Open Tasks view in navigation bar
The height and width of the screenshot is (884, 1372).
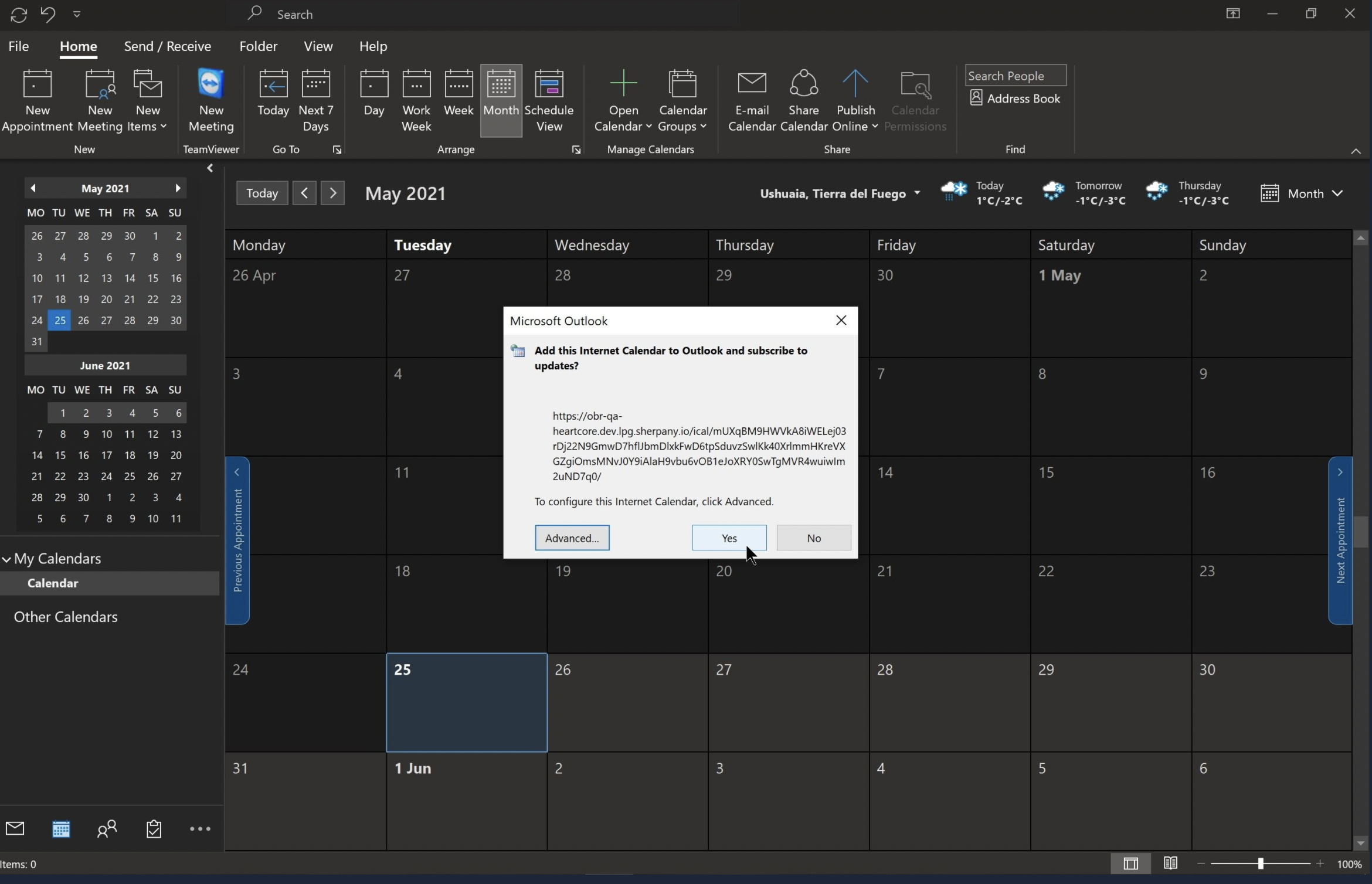tap(154, 828)
